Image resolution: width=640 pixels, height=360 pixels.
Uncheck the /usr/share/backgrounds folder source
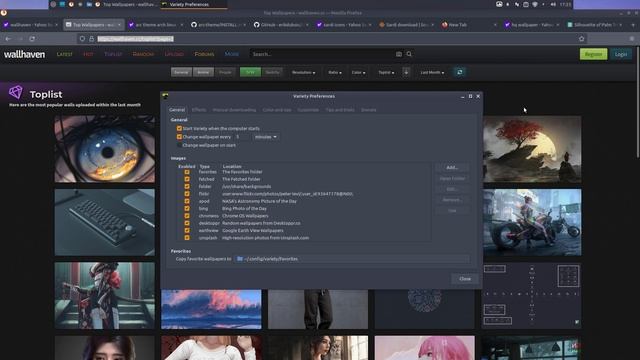click(187, 187)
